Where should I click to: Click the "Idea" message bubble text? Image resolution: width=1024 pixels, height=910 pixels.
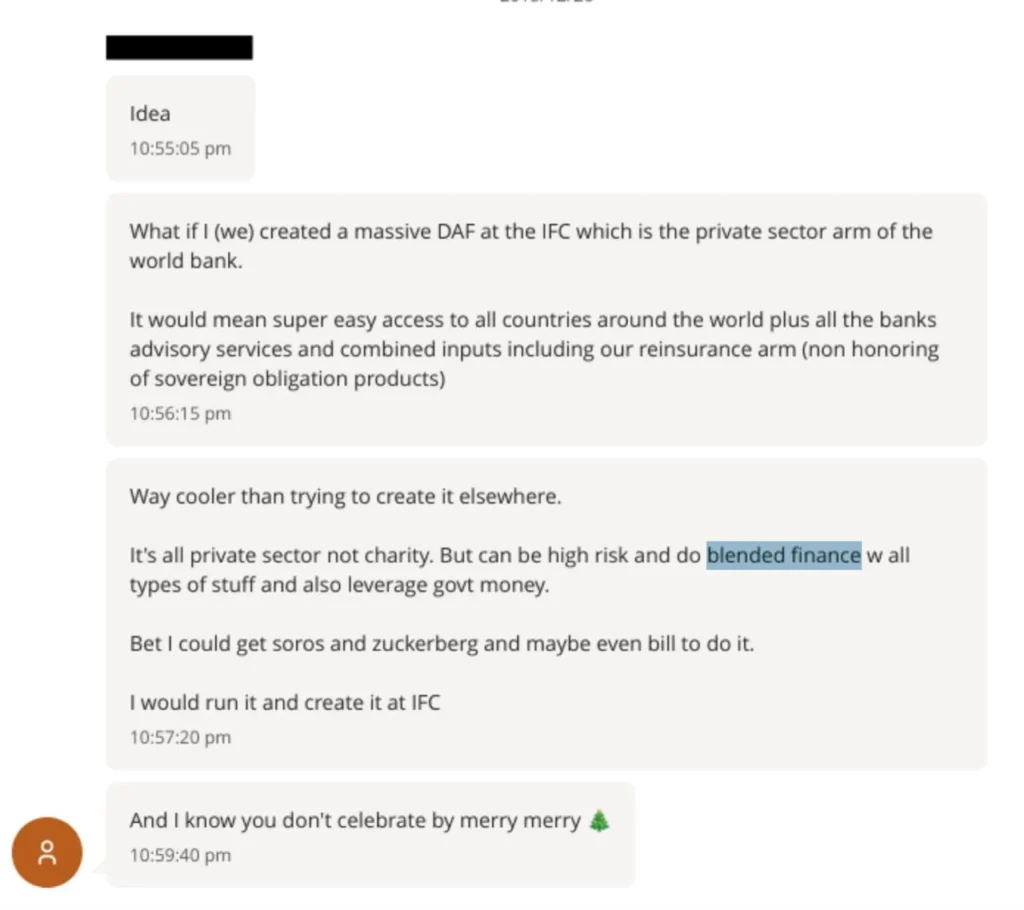click(x=150, y=114)
